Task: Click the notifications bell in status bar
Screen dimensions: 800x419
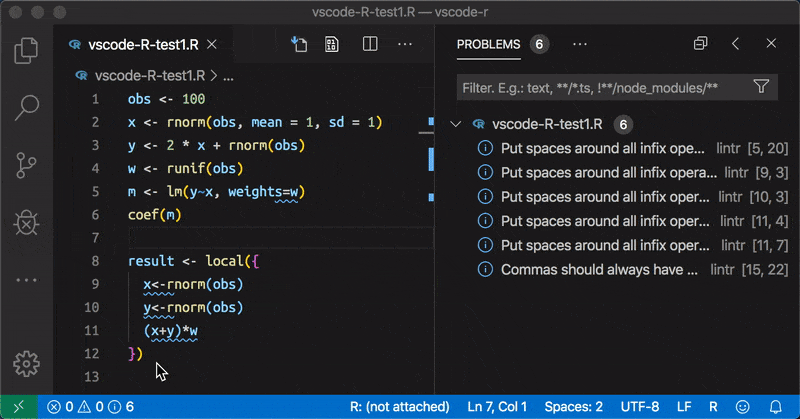Action: (776, 407)
